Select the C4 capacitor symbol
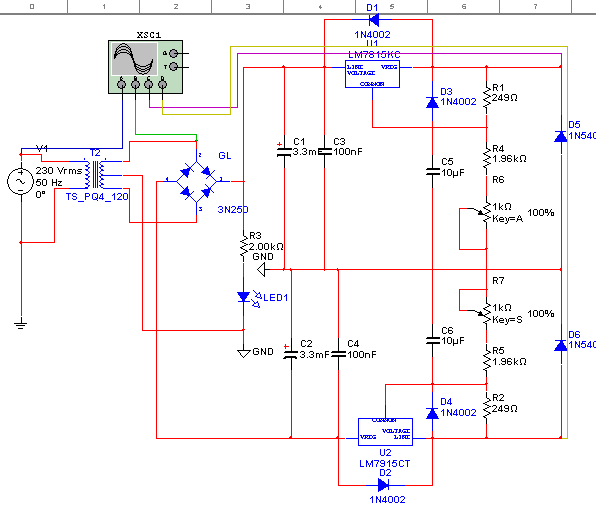Viewport: 596px width, 515px height. (338, 354)
